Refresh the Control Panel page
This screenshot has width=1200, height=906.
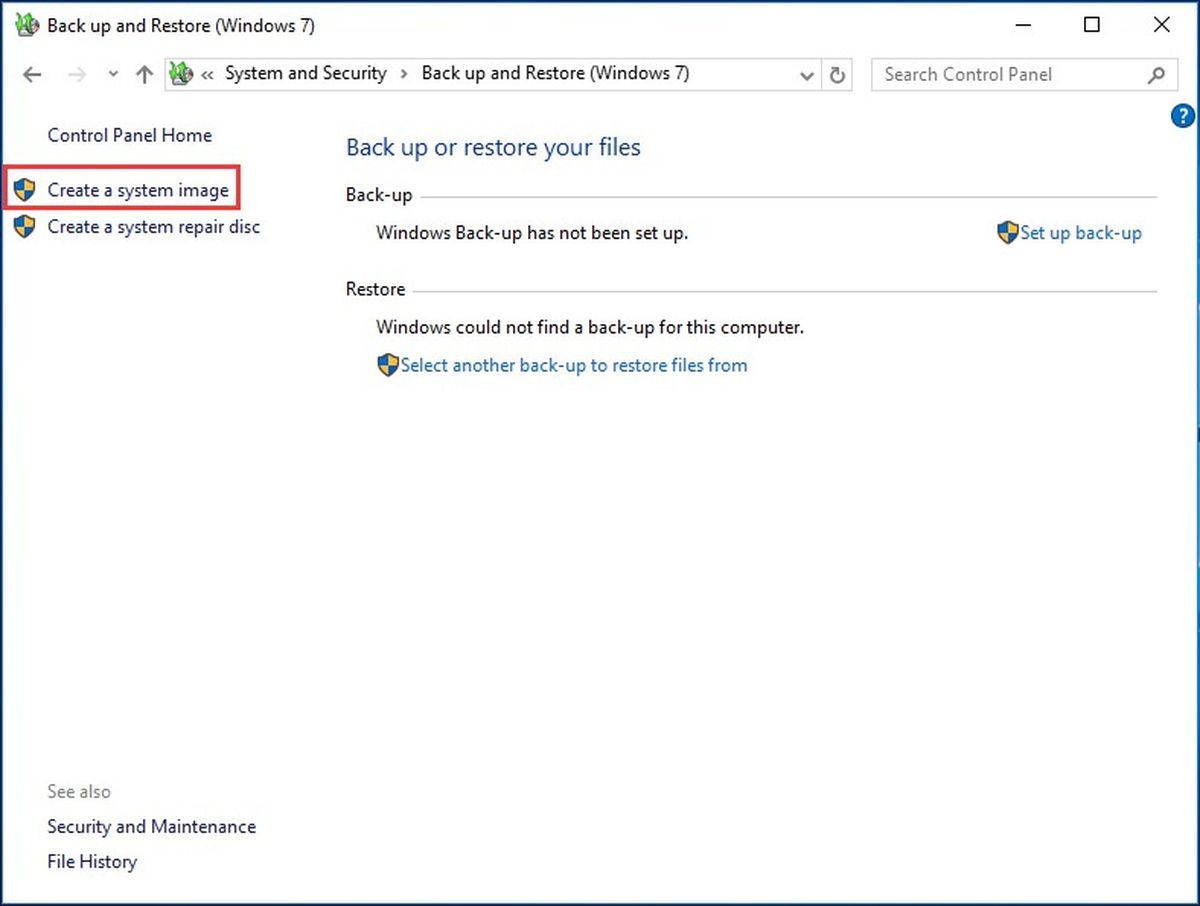(x=838, y=75)
